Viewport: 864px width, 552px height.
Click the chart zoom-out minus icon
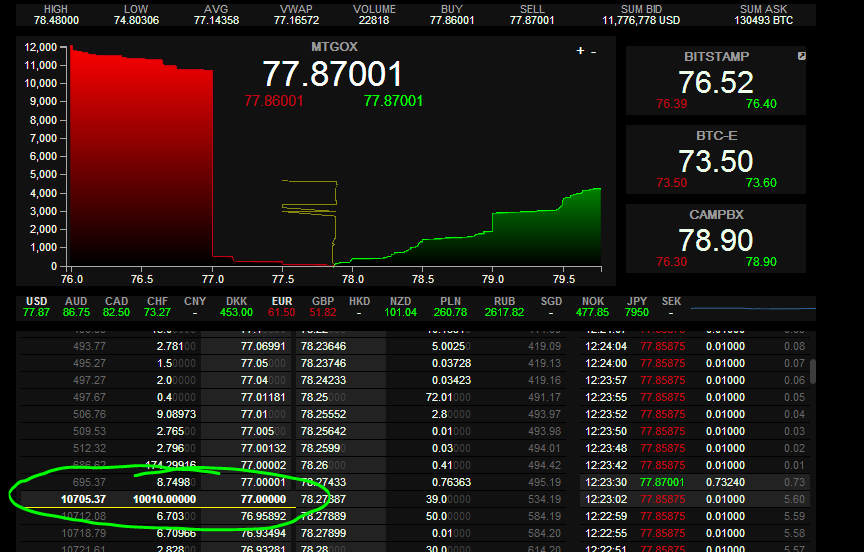tap(593, 51)
